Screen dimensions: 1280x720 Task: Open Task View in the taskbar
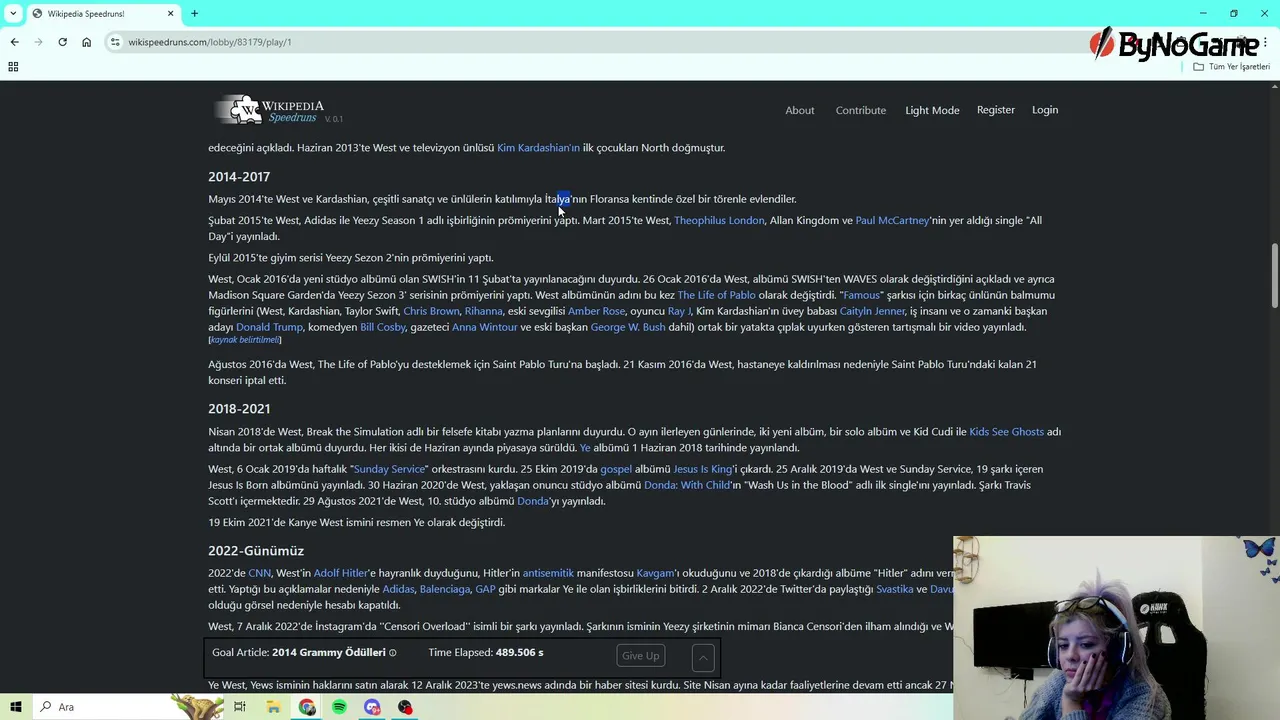pyautogui.click(x=240, y=707)
